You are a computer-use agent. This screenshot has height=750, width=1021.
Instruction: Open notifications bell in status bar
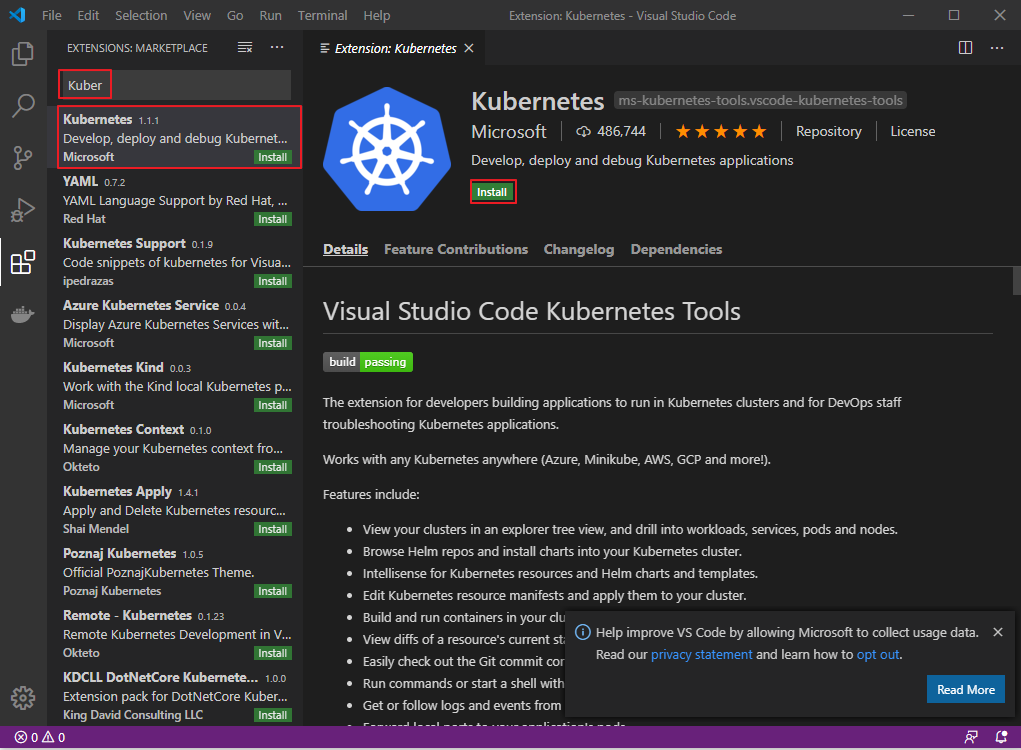pyautogui.click(x=1001, y=737)
